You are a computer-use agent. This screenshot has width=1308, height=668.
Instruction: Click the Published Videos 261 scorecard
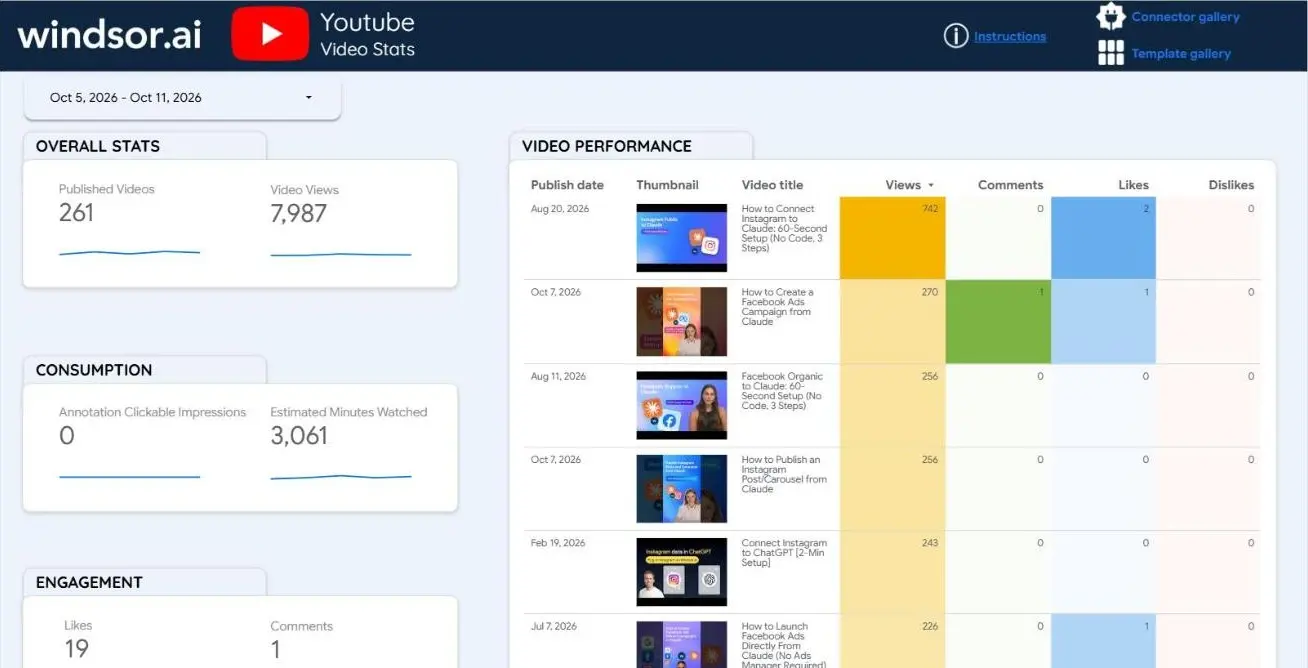click(129, 223)
